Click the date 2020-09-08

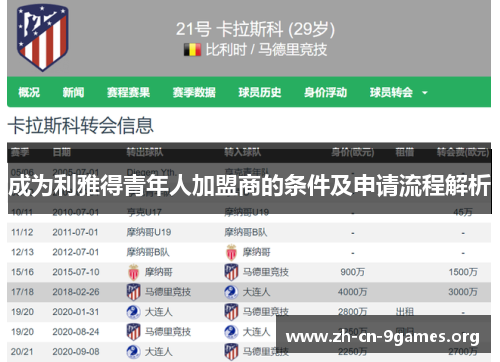pyautogui.click(x=76, y=352)
